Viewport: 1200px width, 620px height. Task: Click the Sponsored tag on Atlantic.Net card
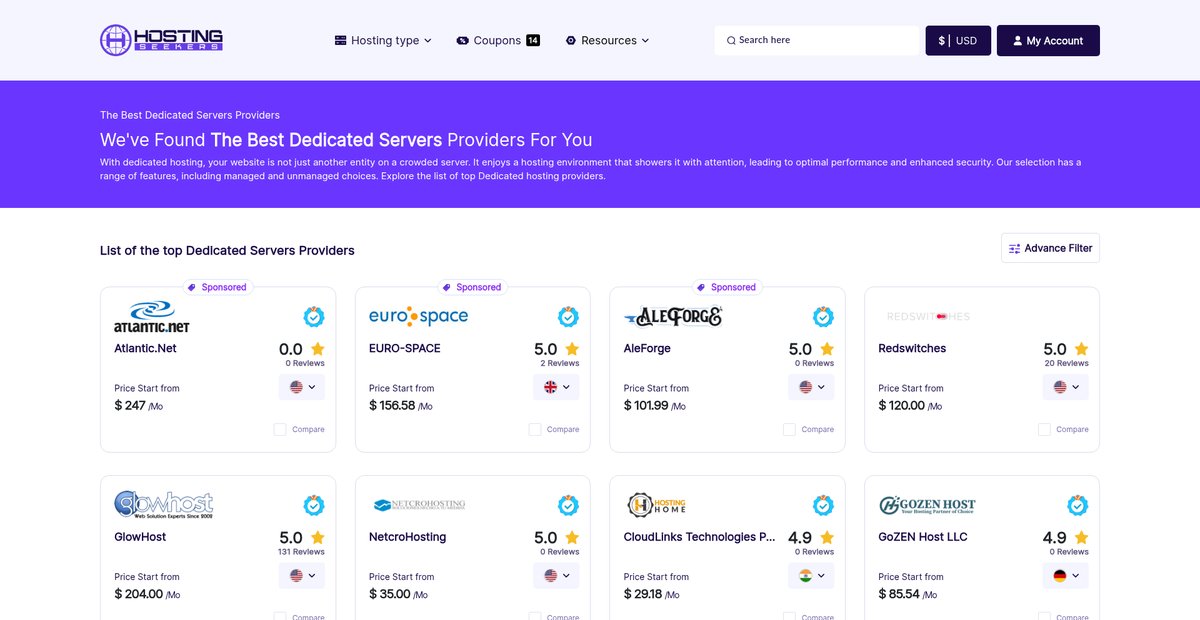[x=217, y=287]
